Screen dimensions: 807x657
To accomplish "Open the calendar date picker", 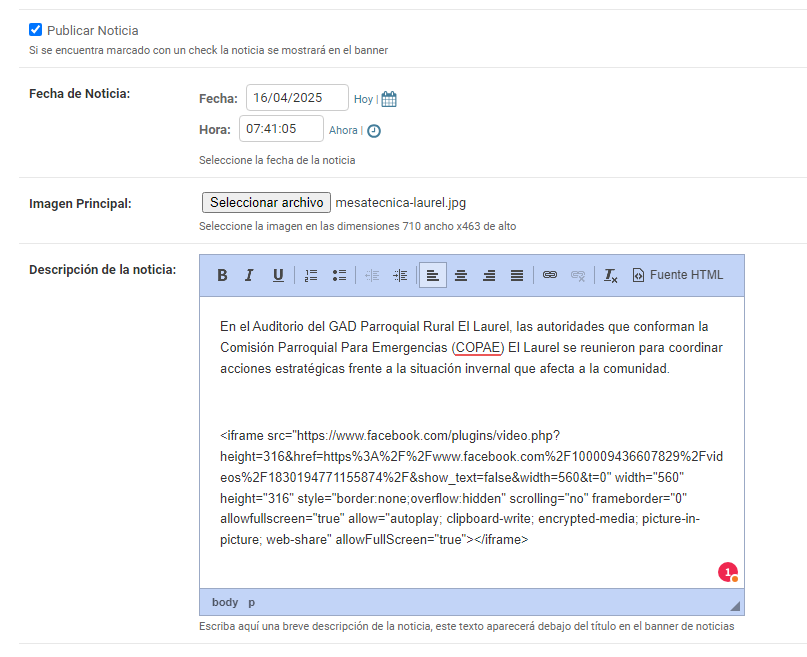I will coord(389,99).
